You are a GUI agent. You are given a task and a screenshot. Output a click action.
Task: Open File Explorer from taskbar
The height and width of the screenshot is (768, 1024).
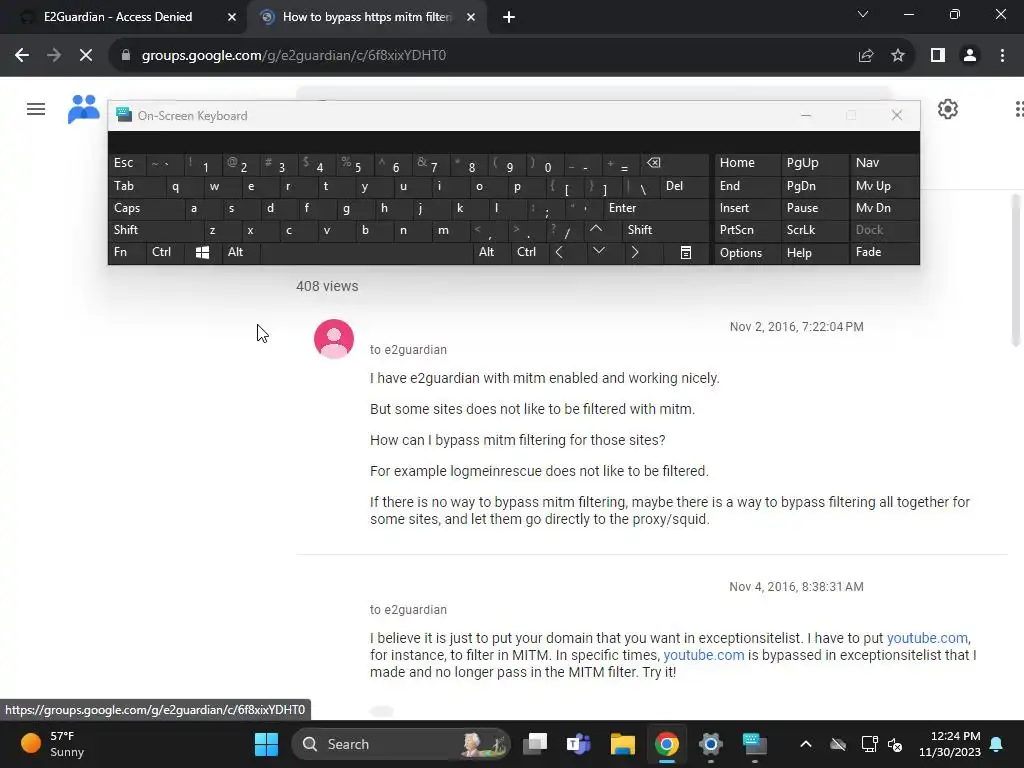pos(622,744)
